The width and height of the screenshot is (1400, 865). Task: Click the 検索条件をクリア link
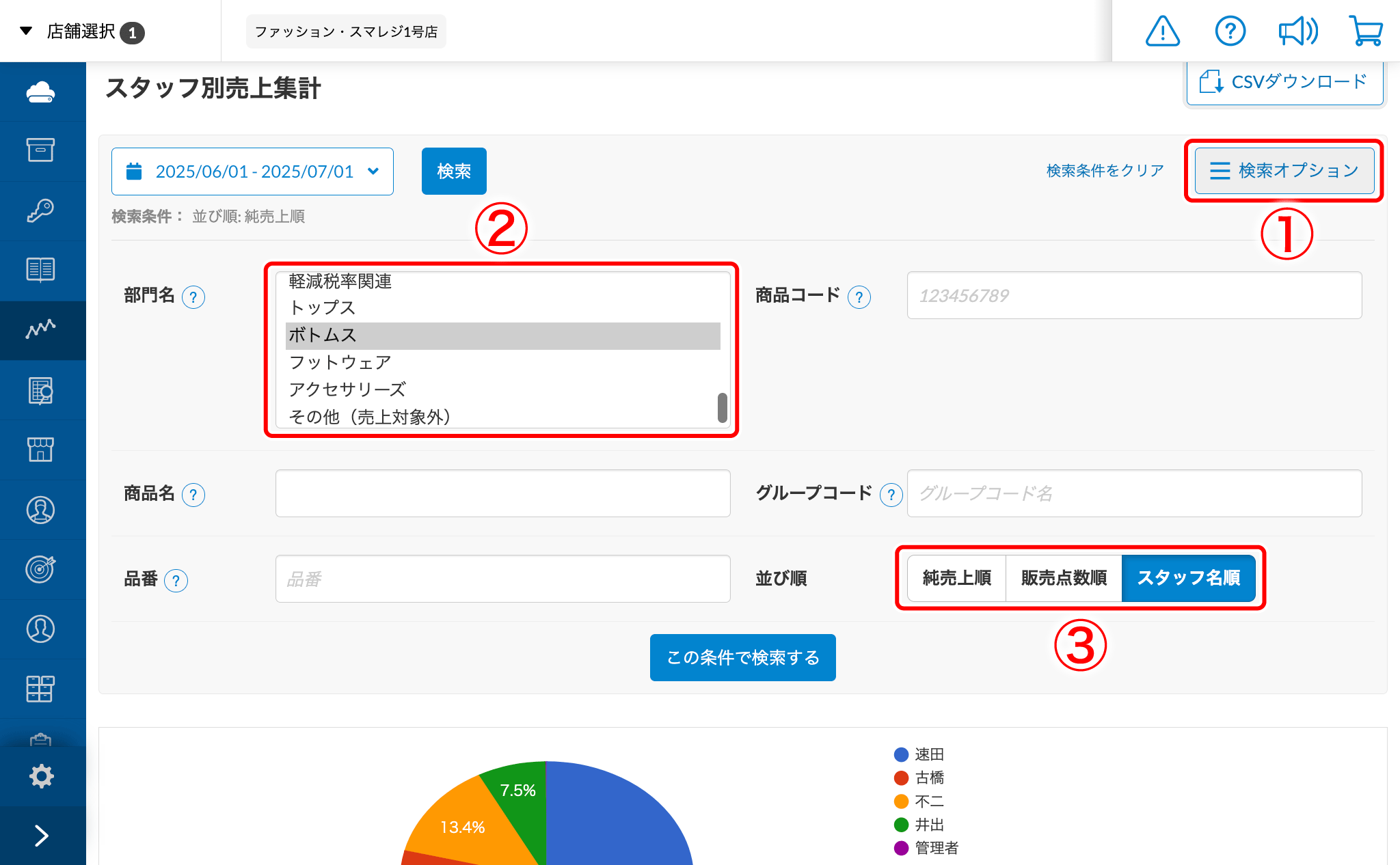tap(1105, 171)
